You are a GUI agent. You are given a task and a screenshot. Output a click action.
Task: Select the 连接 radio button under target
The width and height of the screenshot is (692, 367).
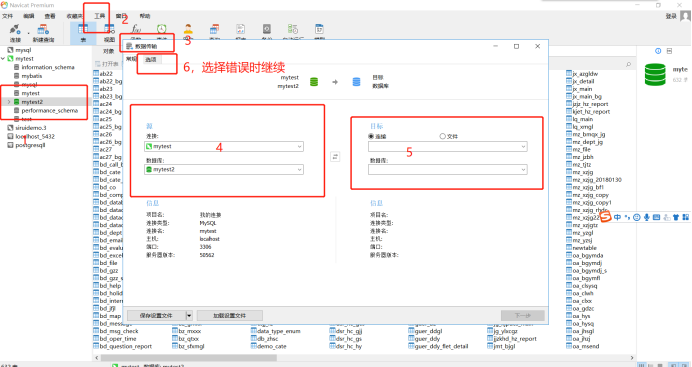tap(371, 136)
